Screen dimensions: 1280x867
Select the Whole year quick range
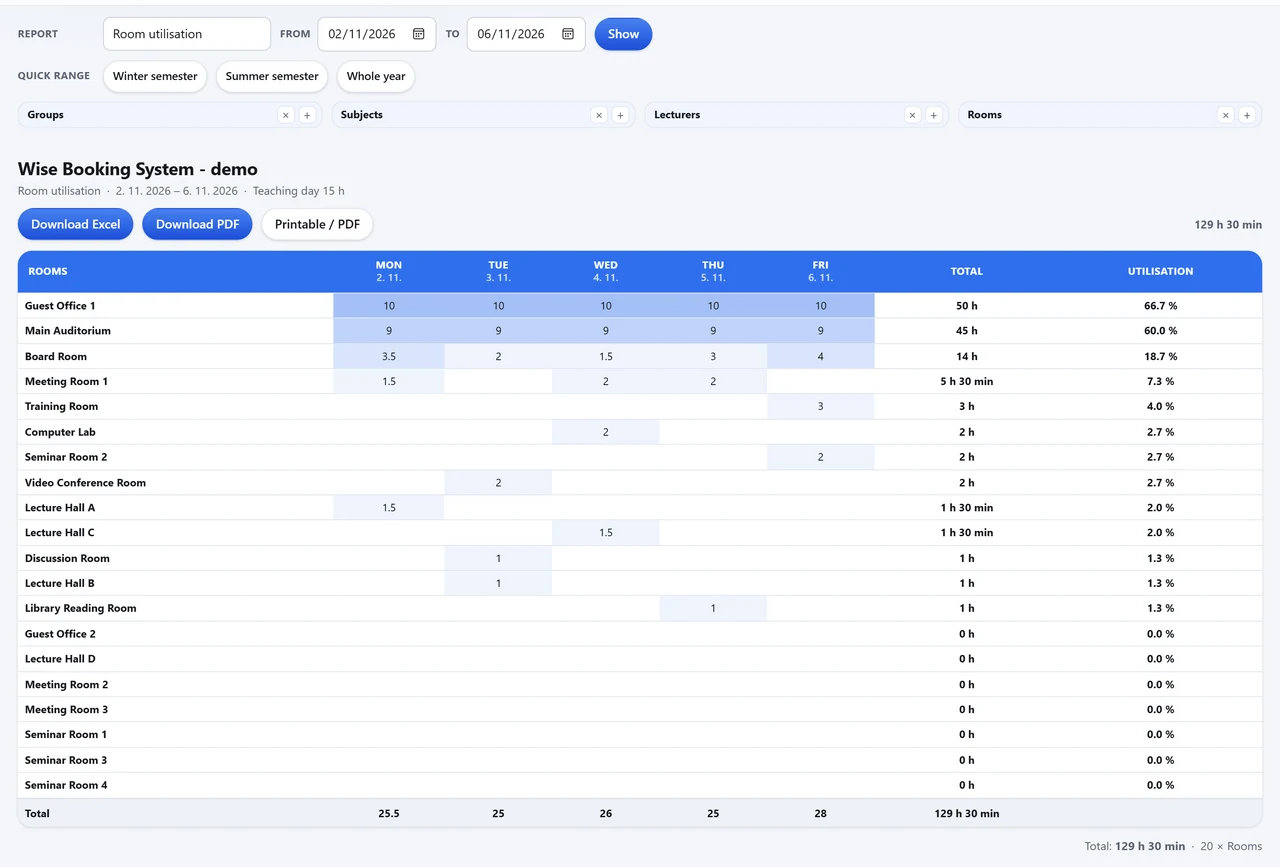point(376,76)
